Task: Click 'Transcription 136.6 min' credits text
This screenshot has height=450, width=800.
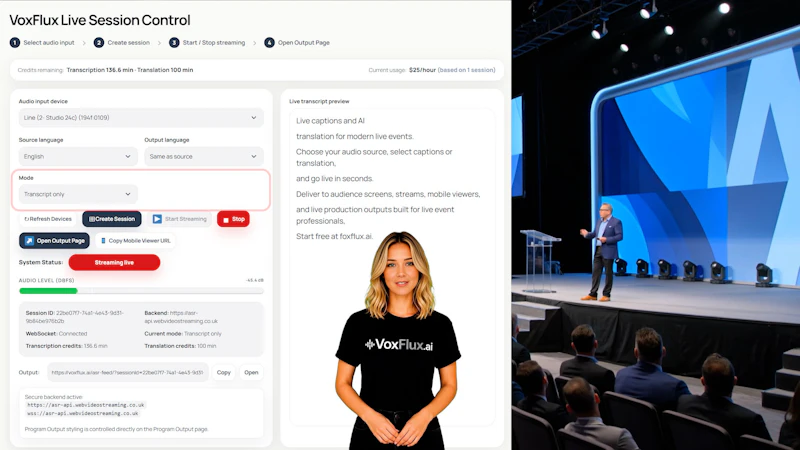Action: (100, 70)
